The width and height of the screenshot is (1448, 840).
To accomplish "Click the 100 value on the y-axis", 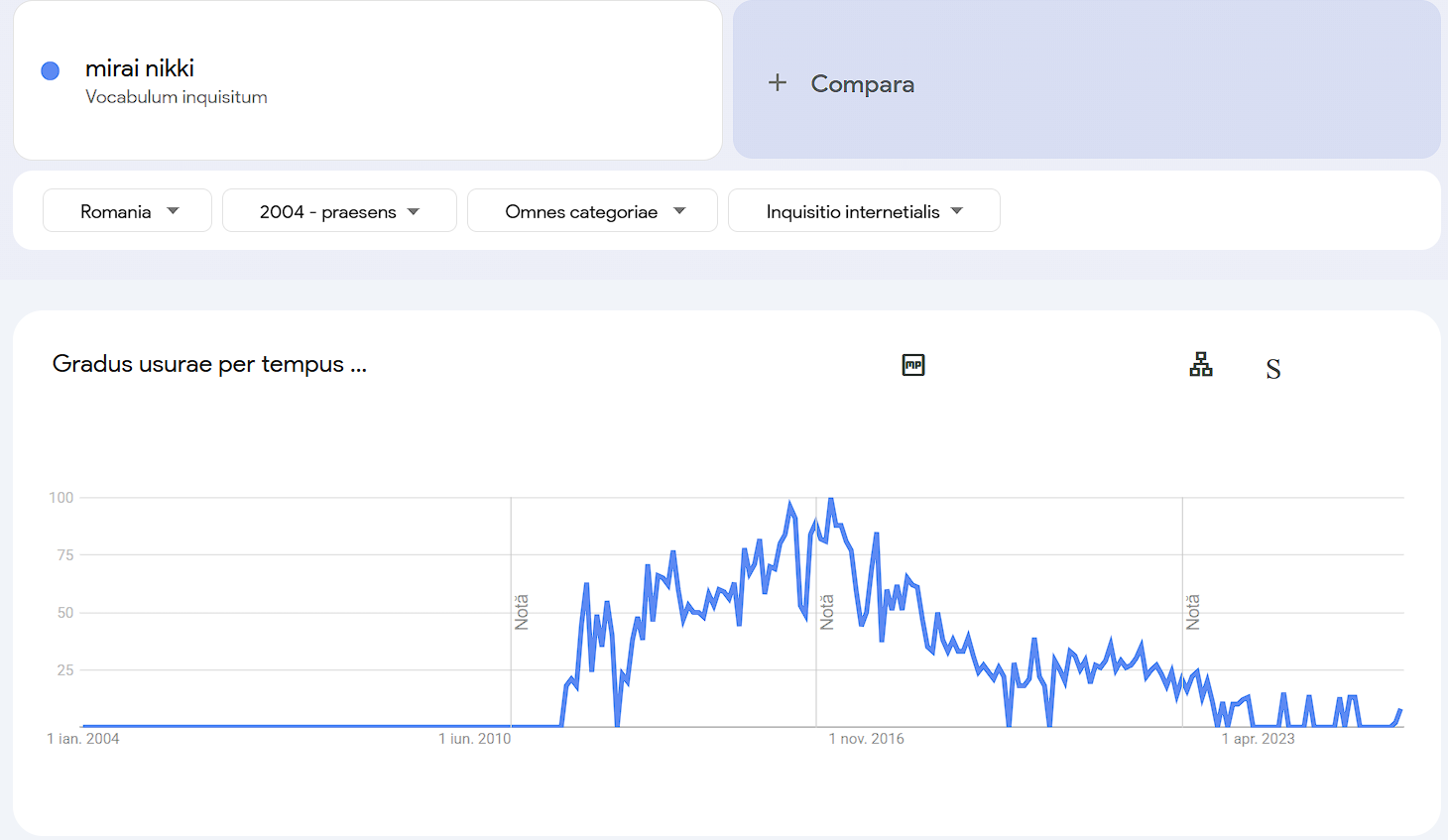I will [61, 498].
